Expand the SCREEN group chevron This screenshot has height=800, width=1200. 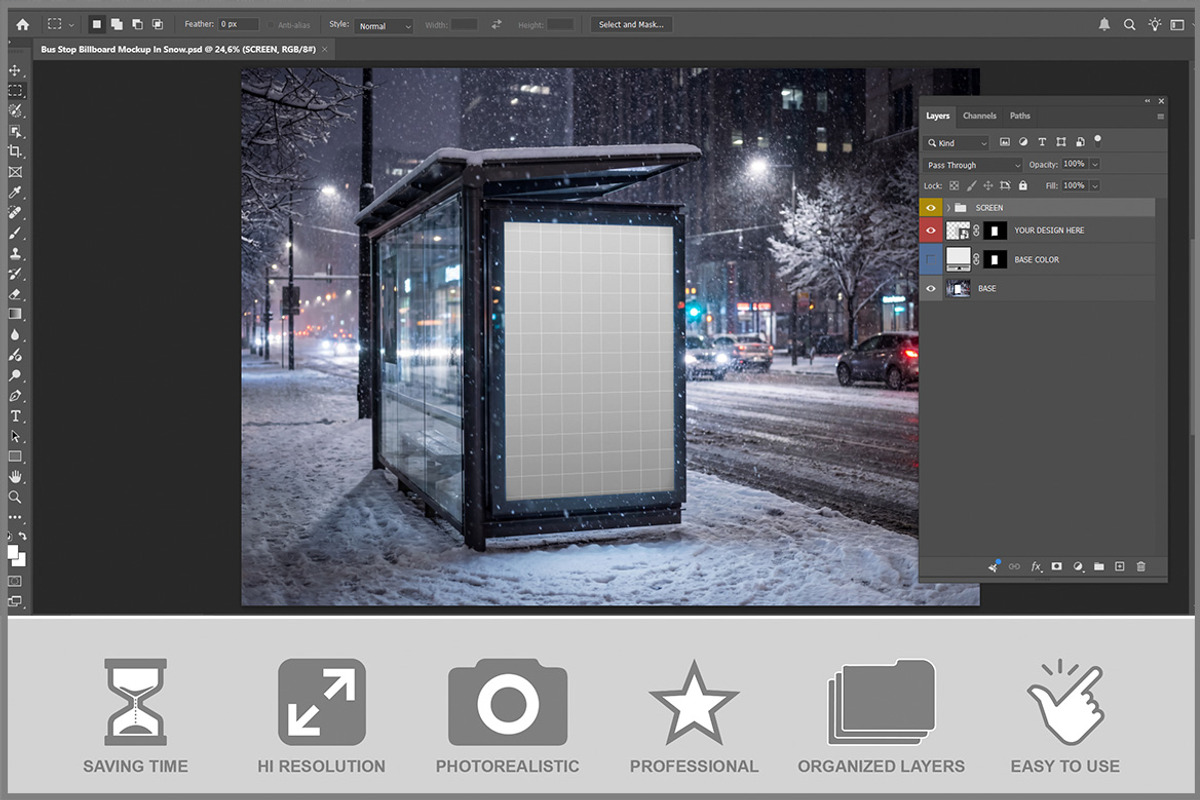click(948, 208)
